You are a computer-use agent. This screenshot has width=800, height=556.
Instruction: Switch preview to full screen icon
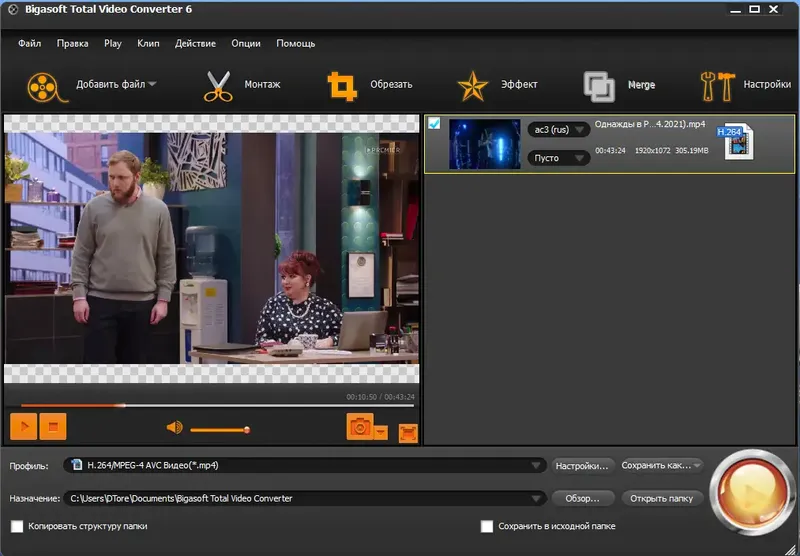tap(408, 433)
